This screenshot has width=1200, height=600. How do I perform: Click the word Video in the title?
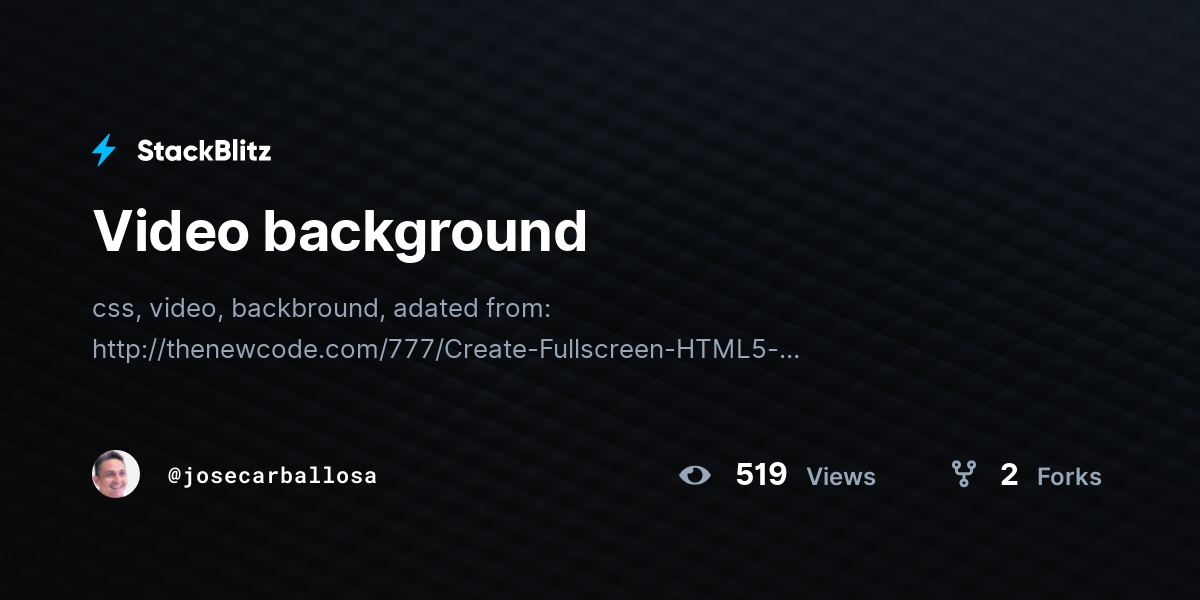click(170, 231)
